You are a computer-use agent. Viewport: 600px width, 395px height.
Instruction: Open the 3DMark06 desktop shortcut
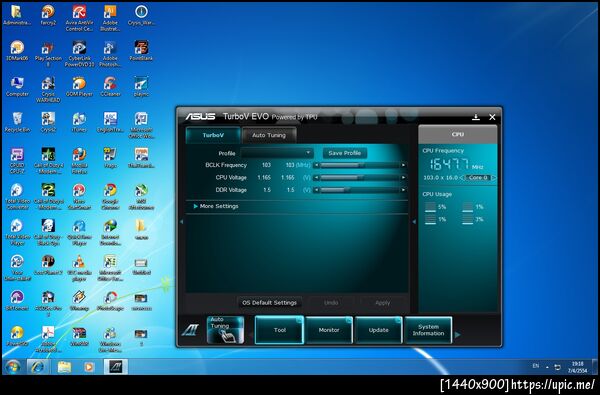coord(17,51)
